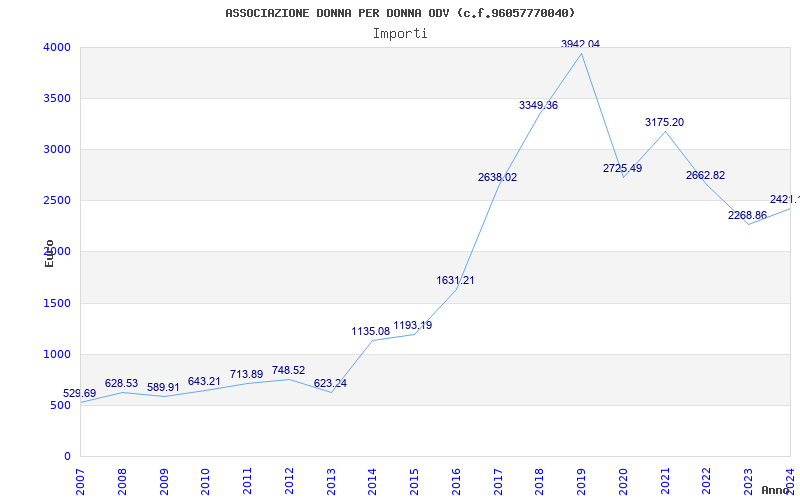Select the 1000 y-axis tick label

pyautogui.click(x=57, y=355)
